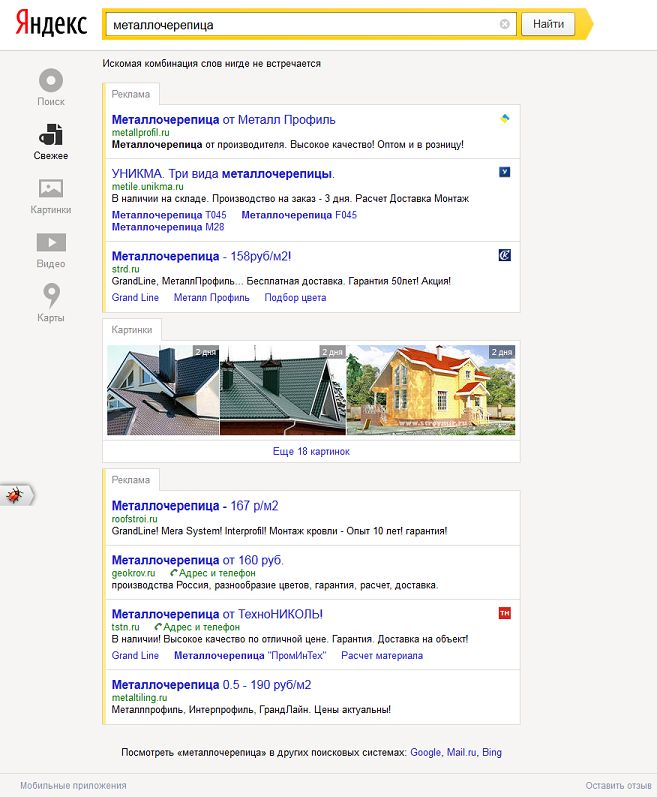The height and width of the screenshot is (797, 657).
Task: Open Расчет материала sitelink
Action: point(382,655)
